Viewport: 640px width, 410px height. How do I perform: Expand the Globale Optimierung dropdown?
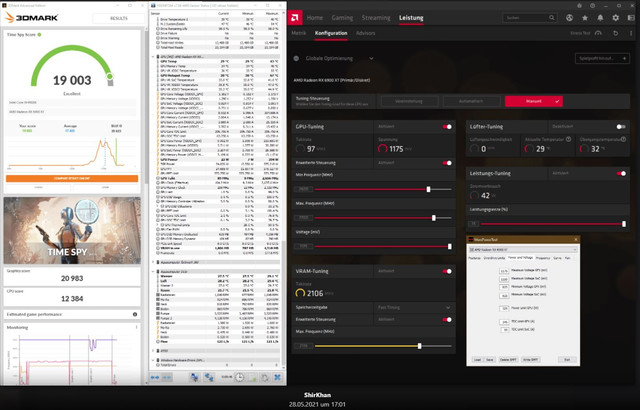(x=371, y=58)
